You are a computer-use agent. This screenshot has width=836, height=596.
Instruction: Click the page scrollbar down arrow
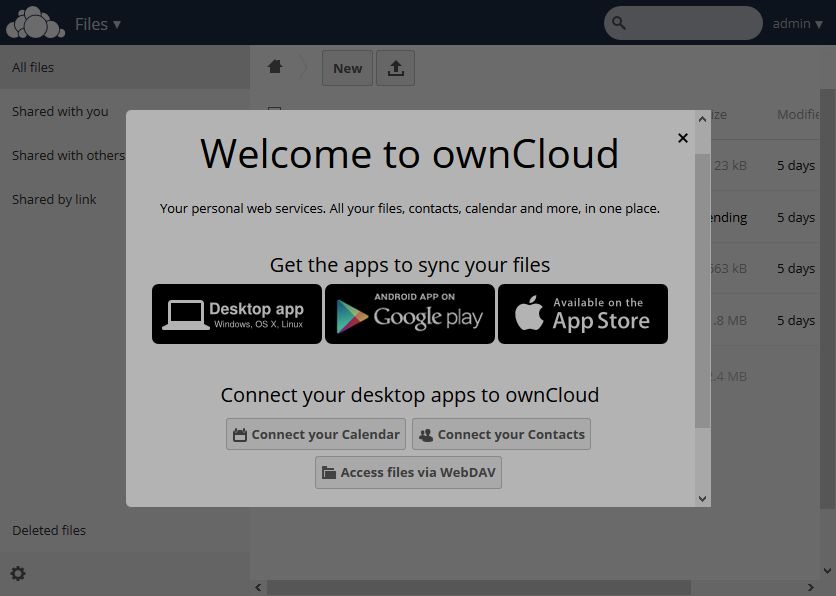[827, 570]
